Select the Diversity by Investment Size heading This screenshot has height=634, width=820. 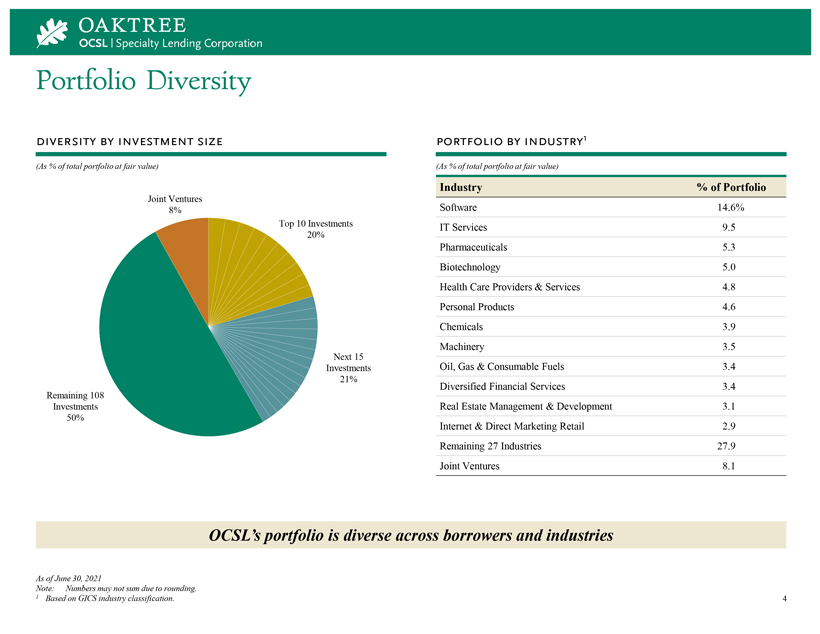pos(129,141)
